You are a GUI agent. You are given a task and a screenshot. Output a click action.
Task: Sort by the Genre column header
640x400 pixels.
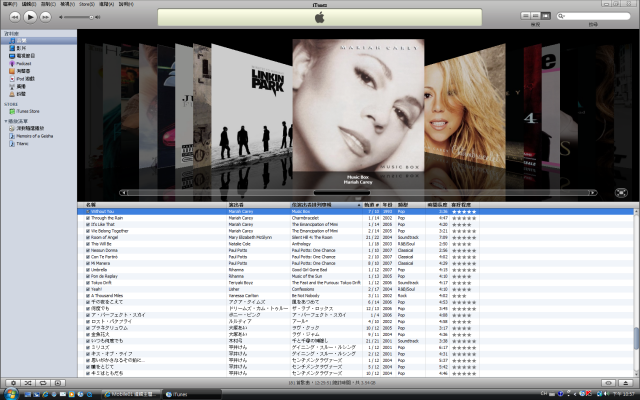pyautogui.click(x=410, y=205)
